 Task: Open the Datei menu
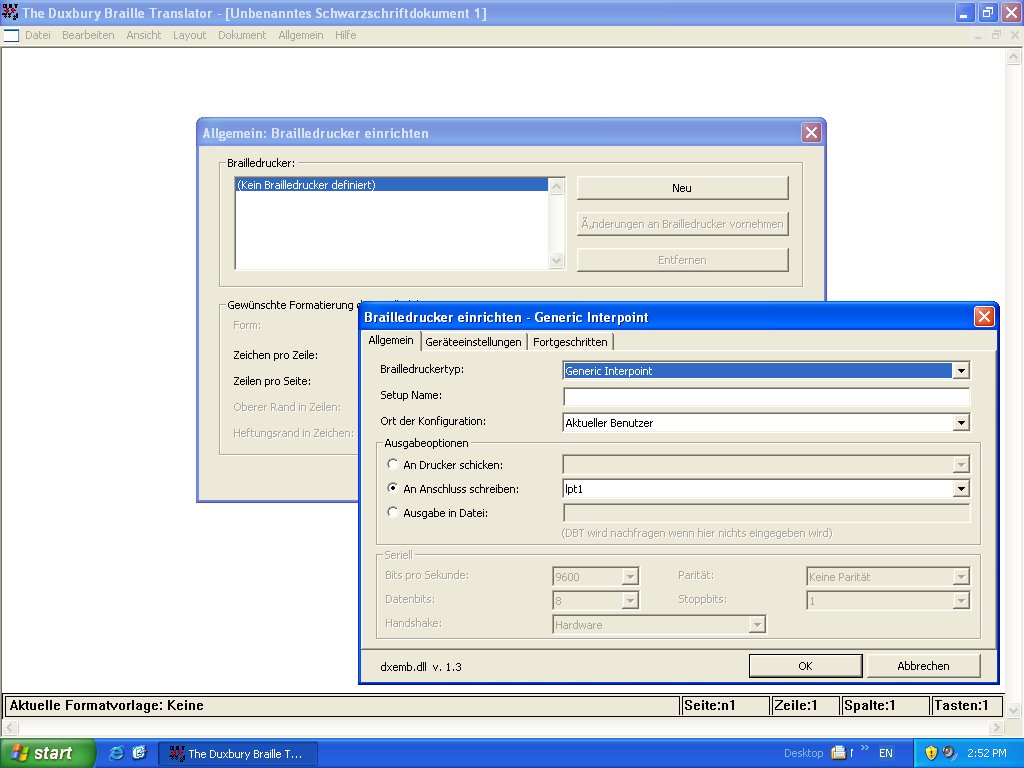click(x=38, y=35)
